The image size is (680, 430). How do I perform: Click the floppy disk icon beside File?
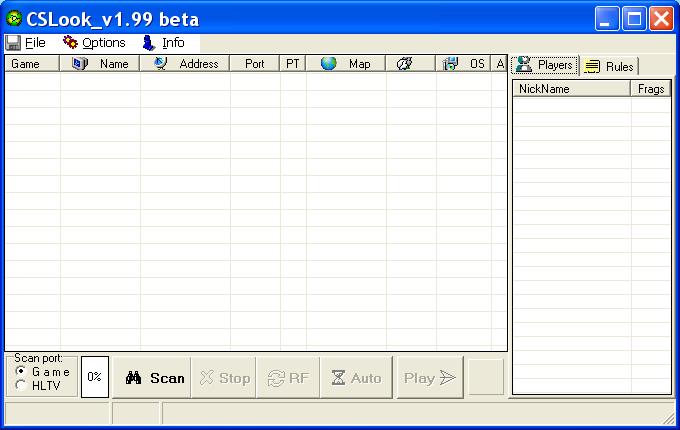click(13, 42)
